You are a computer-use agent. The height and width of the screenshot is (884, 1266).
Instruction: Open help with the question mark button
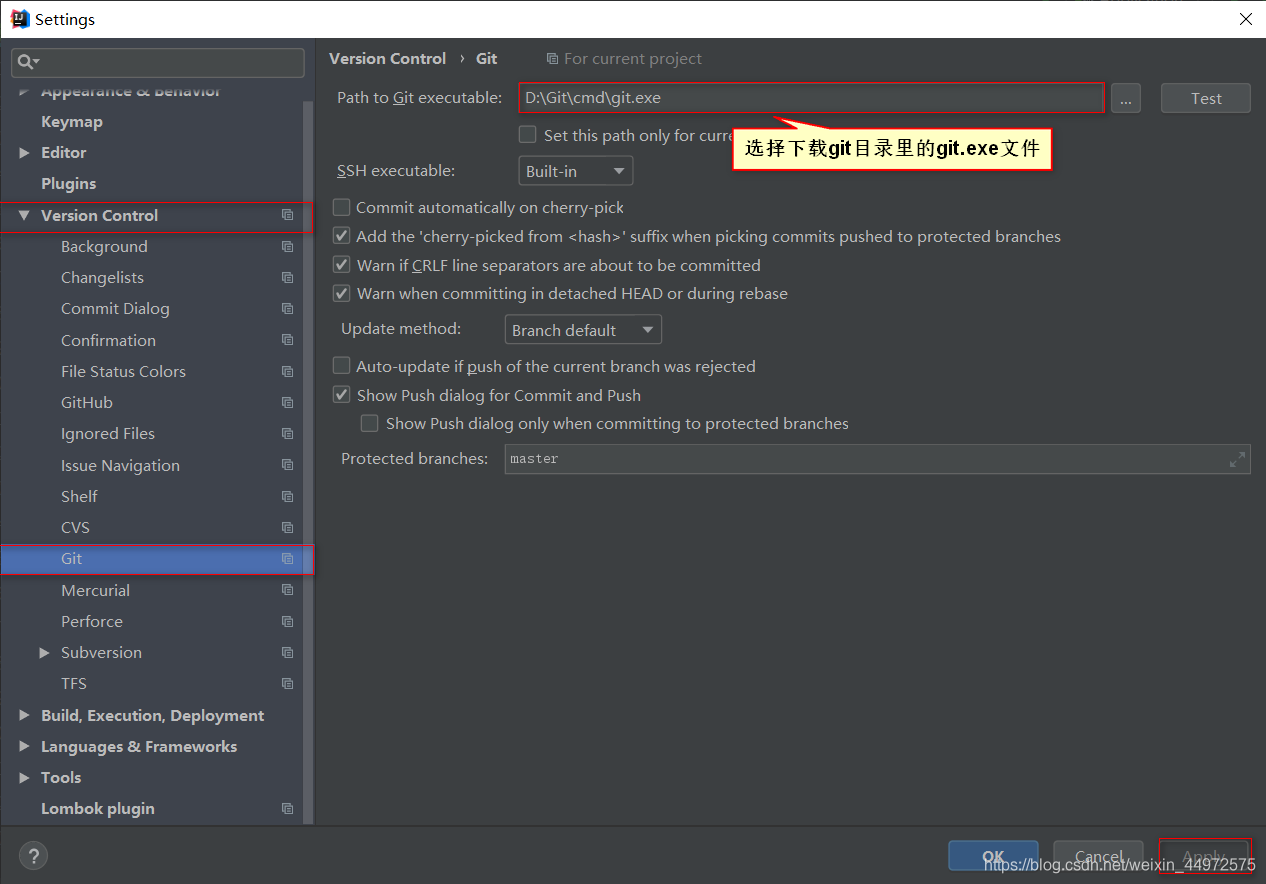click(33, 856)
